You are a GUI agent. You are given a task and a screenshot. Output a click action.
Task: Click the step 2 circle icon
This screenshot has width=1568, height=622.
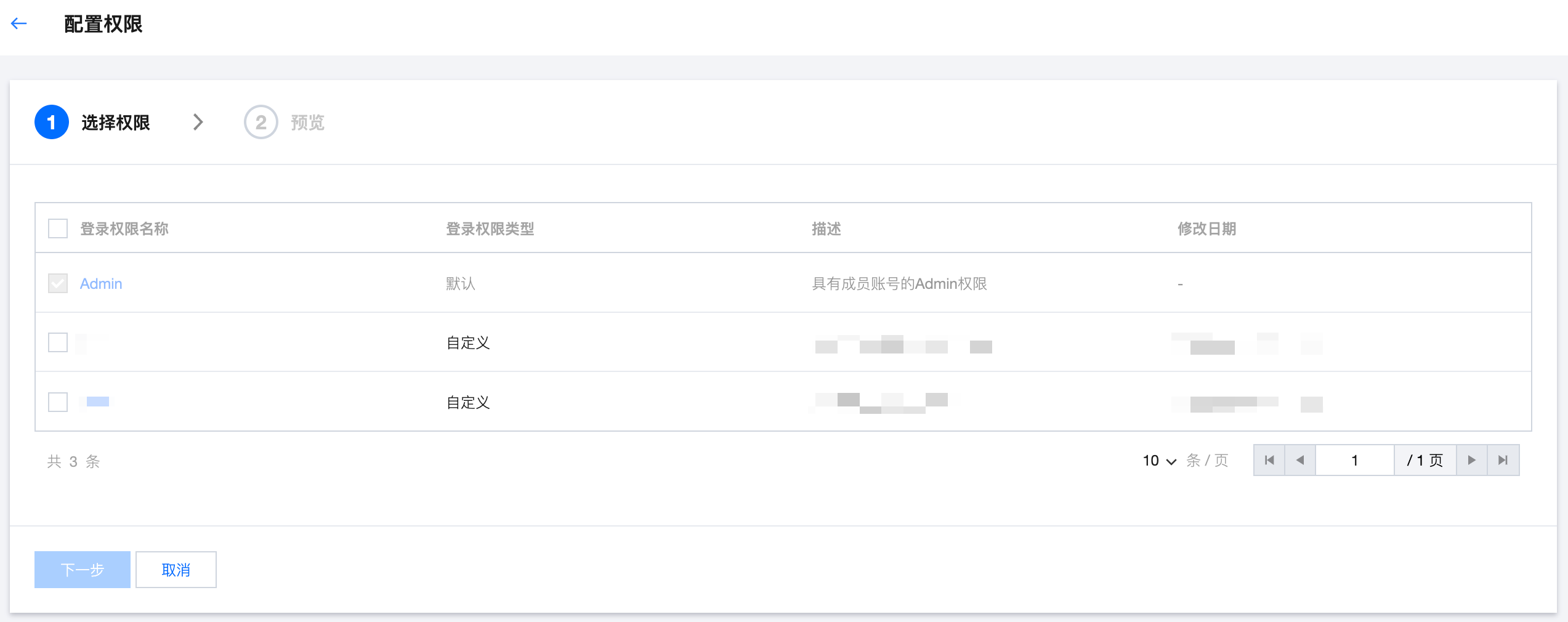[261, 123]
